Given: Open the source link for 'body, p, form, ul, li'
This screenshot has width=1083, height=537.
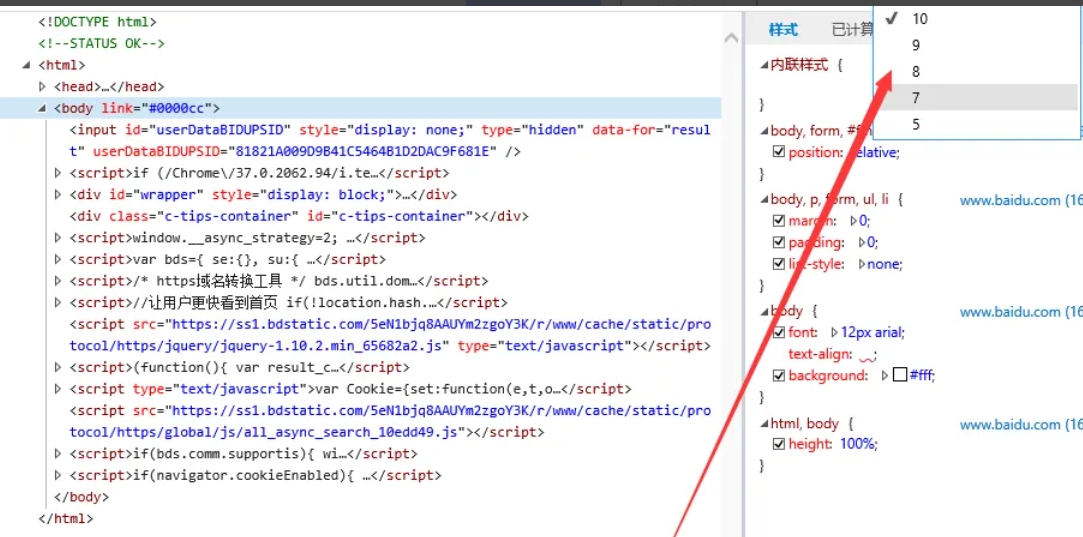Looking at the screenshot, I should point(1021,200).
